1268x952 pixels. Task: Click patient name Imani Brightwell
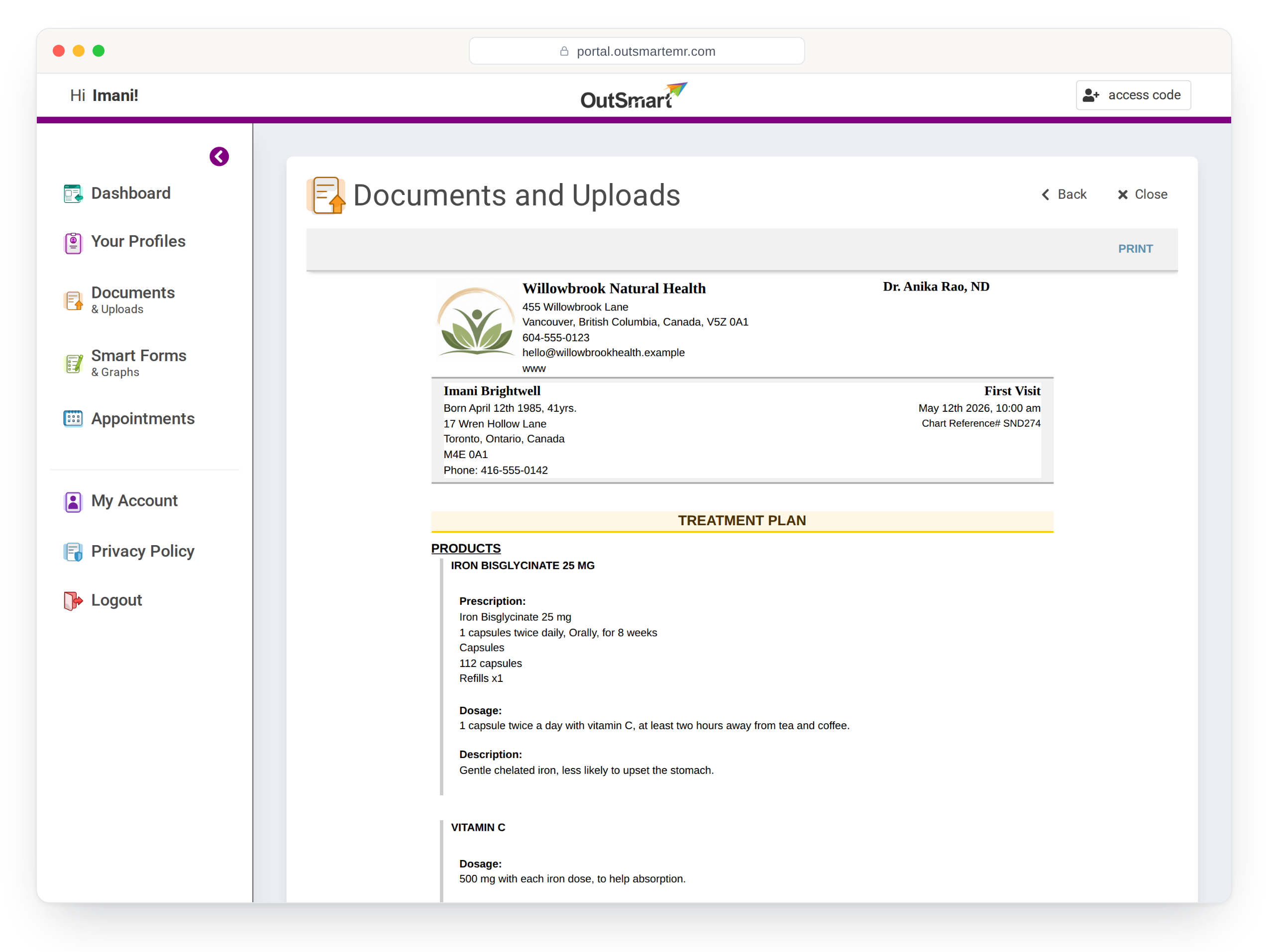(x=492, y=391)
